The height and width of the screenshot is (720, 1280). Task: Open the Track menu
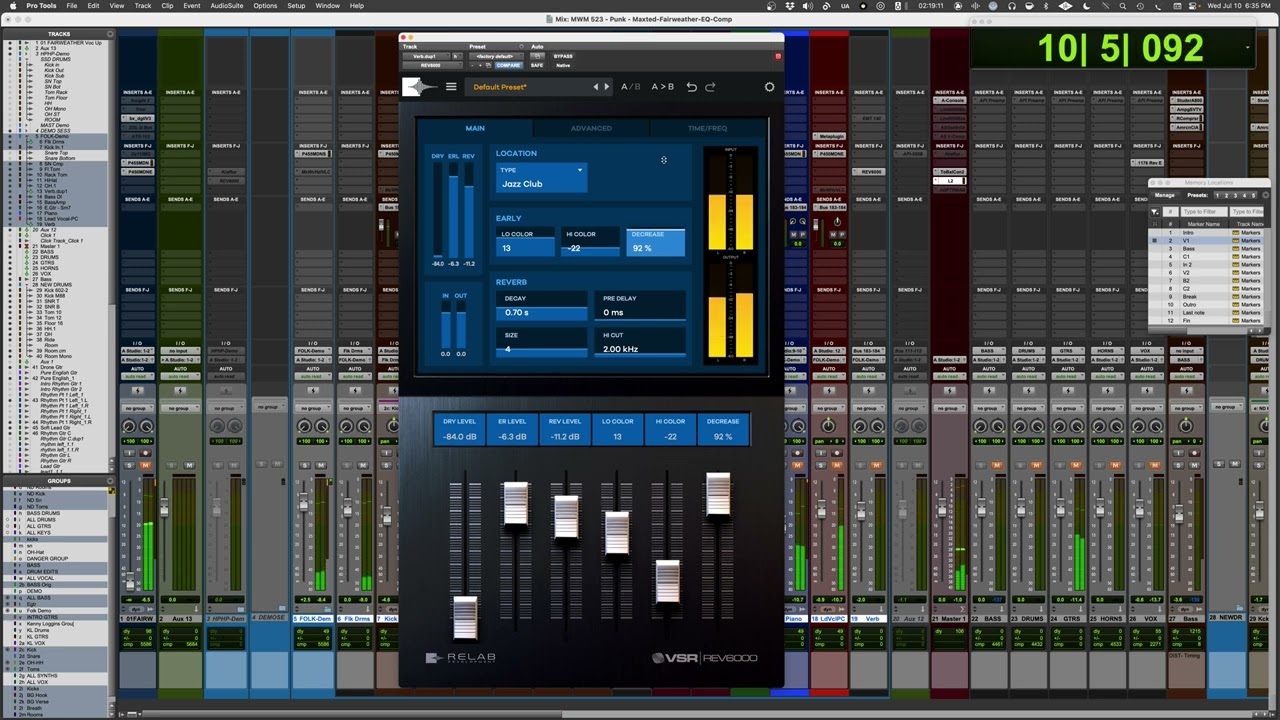[x=143, y=6]
